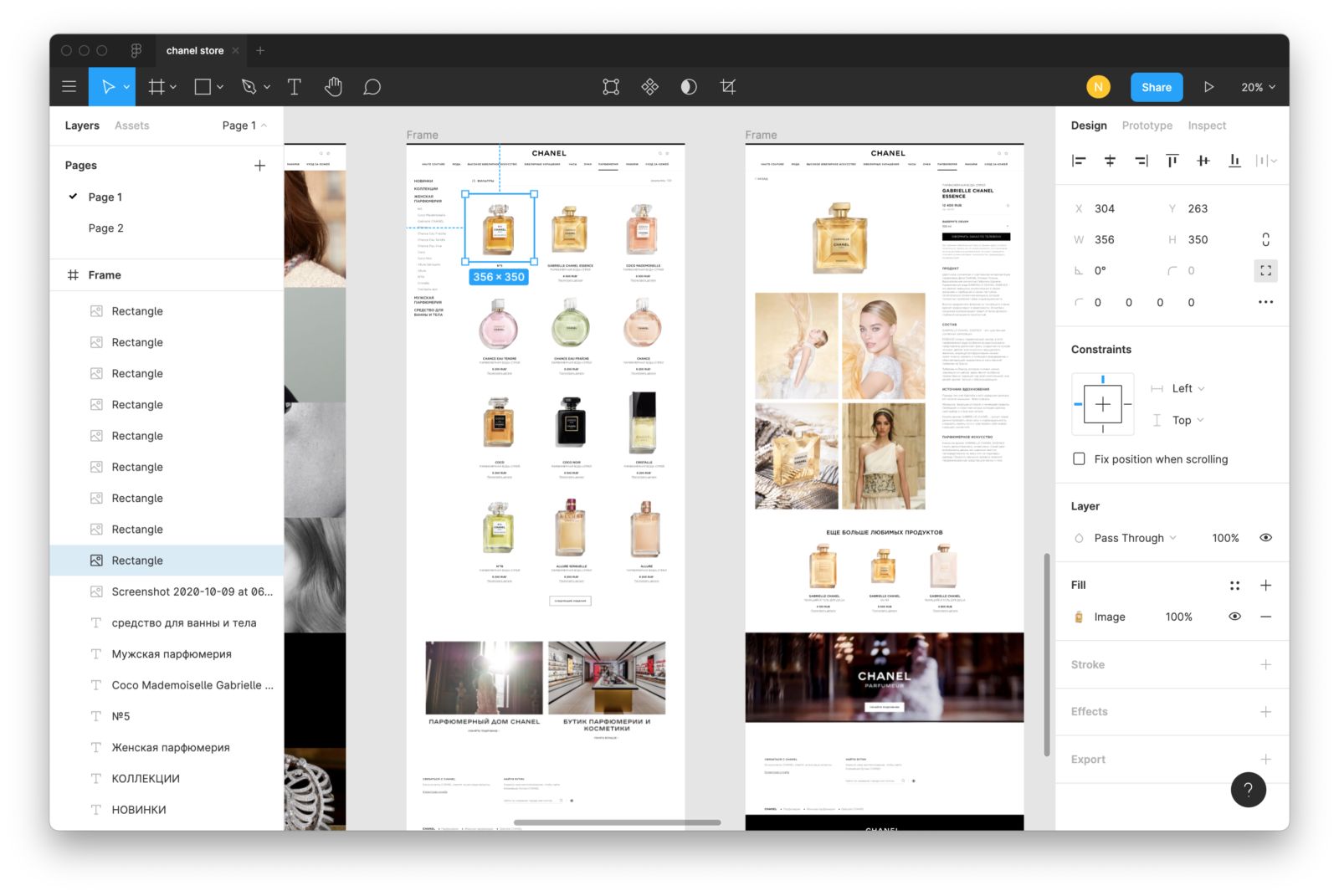This screenshot has height=896, width=1339.
Task: Switch to the Assets tab
Action: (x=132, y=125)
